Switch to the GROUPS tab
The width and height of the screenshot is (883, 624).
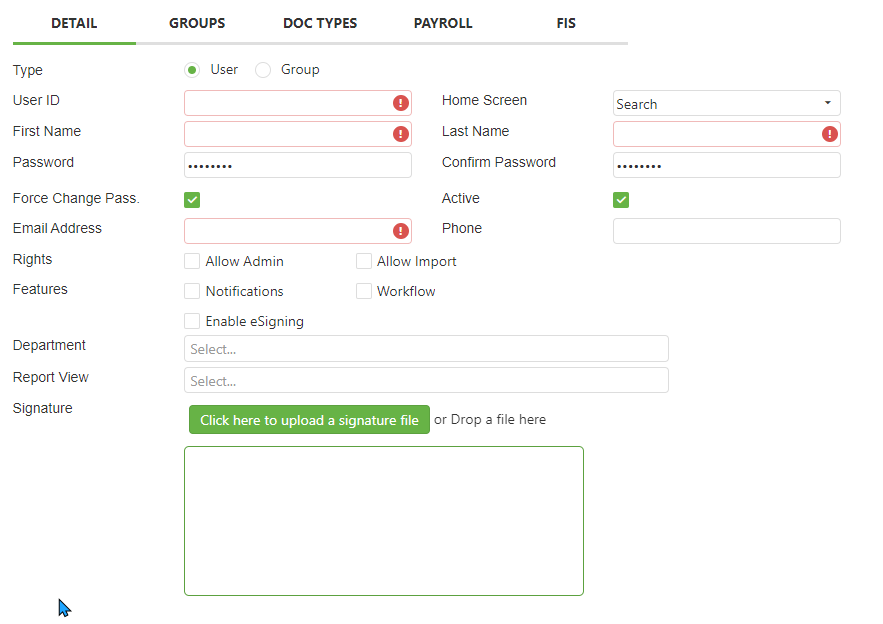pyautogui.click(x=197, y=23)
